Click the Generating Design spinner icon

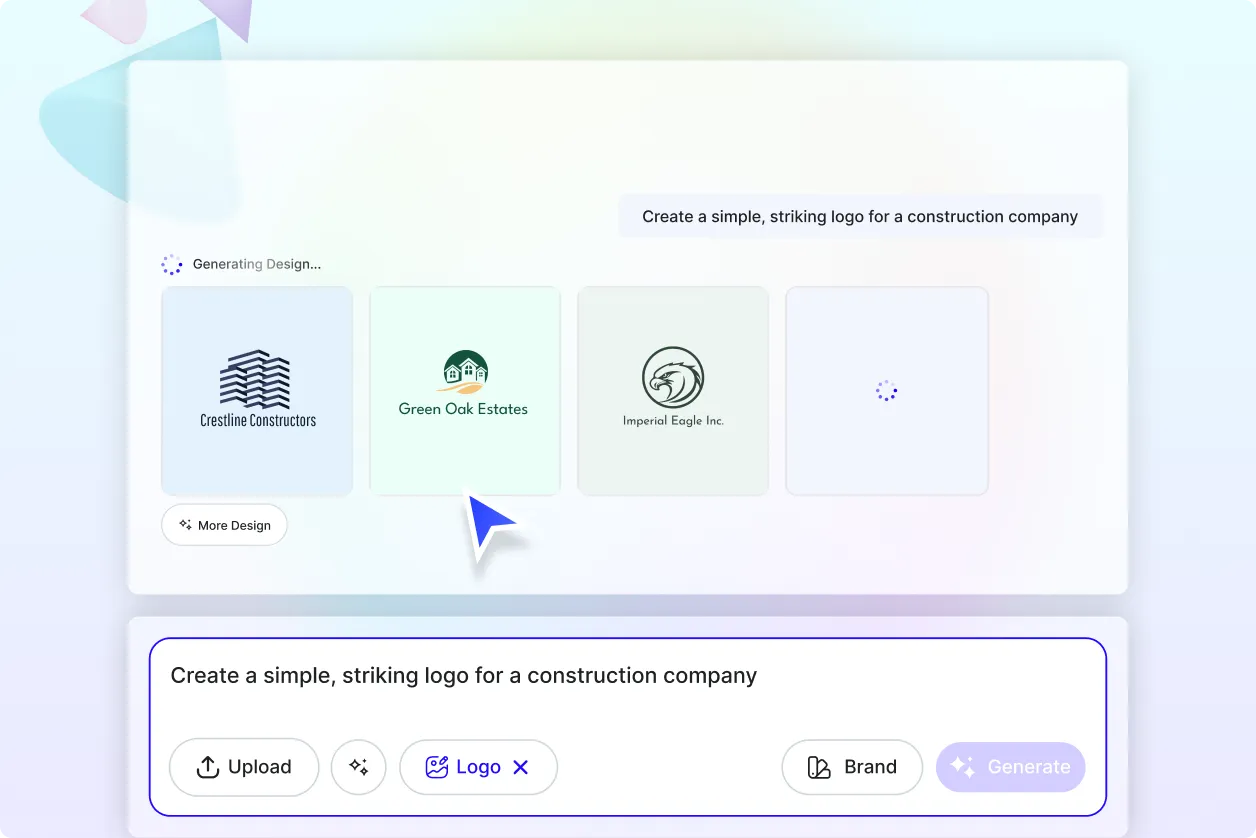tap(171, 263)
